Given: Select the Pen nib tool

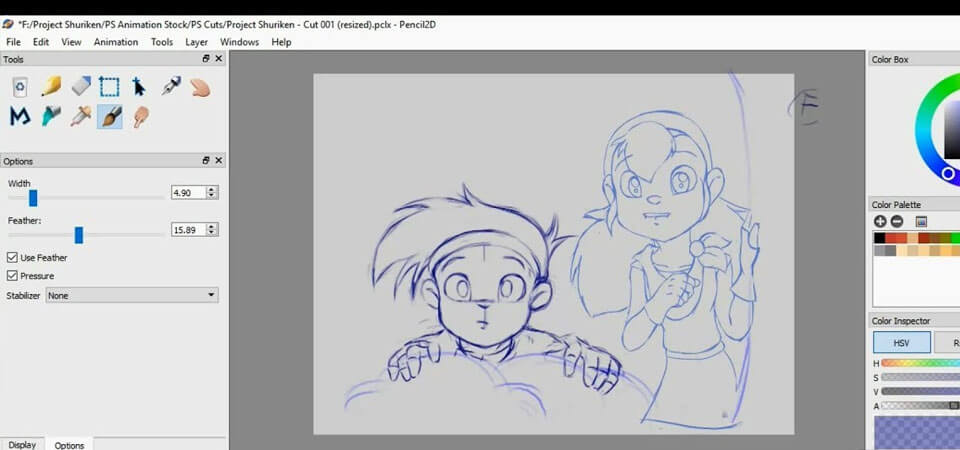Looking at the screenshot, I should click(171, 86).
